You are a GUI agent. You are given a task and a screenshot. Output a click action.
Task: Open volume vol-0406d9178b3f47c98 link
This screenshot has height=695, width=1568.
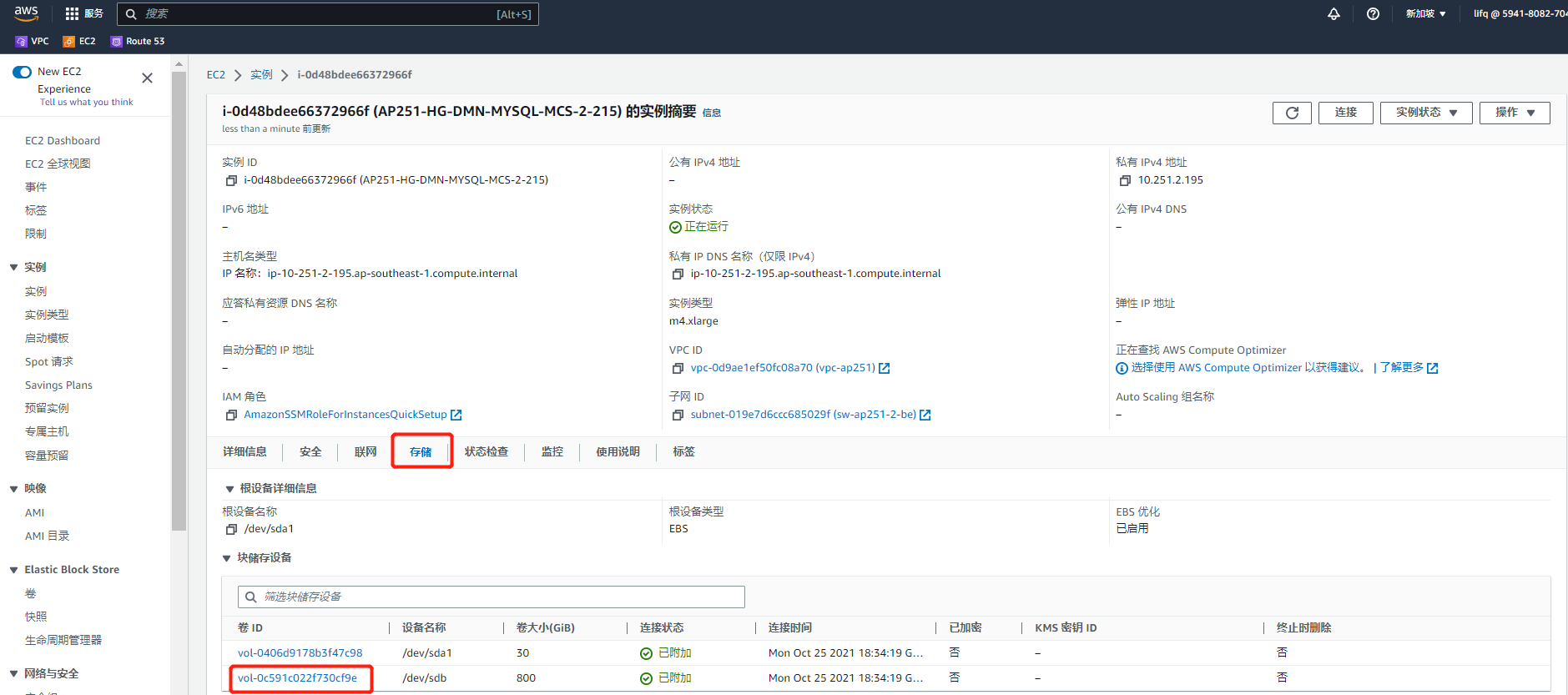point(300,653)
